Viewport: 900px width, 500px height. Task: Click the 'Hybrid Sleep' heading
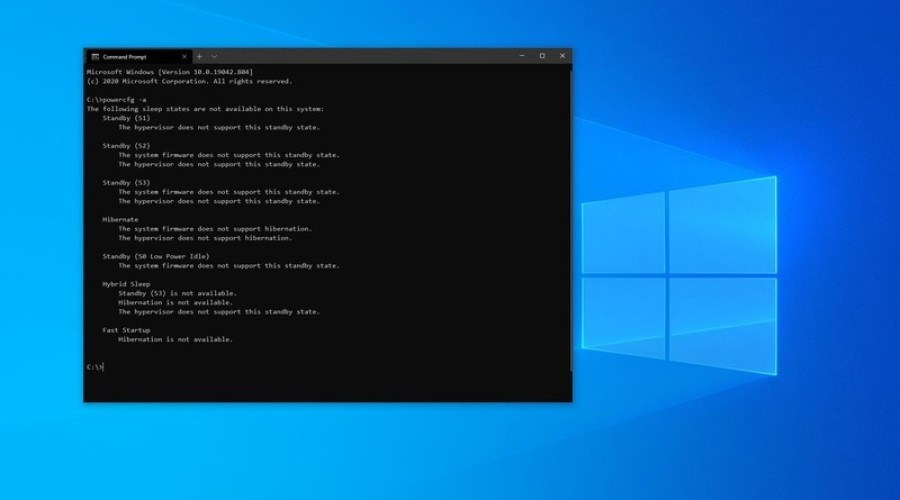tap(126, 284)
